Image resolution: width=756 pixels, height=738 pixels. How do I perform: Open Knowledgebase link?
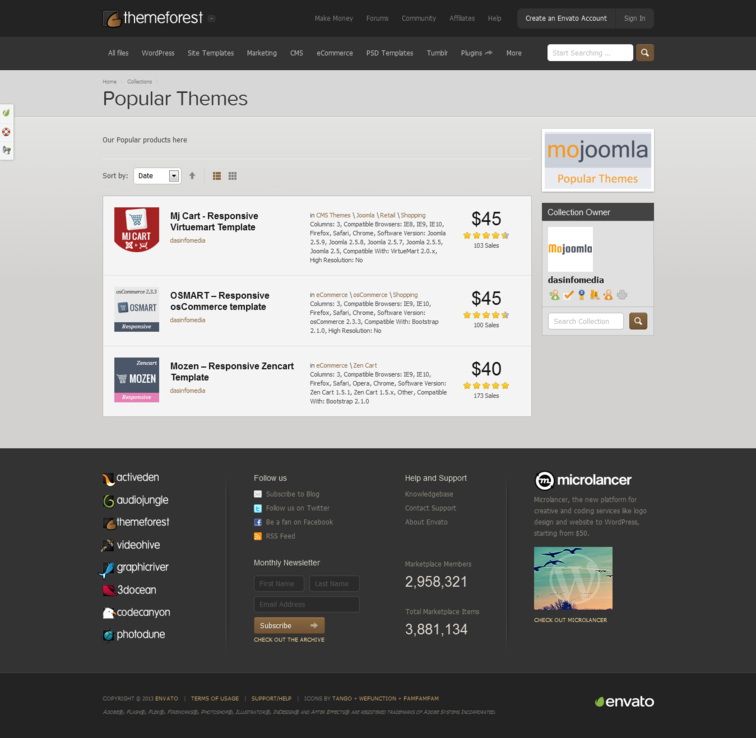[x=429, y=494]
